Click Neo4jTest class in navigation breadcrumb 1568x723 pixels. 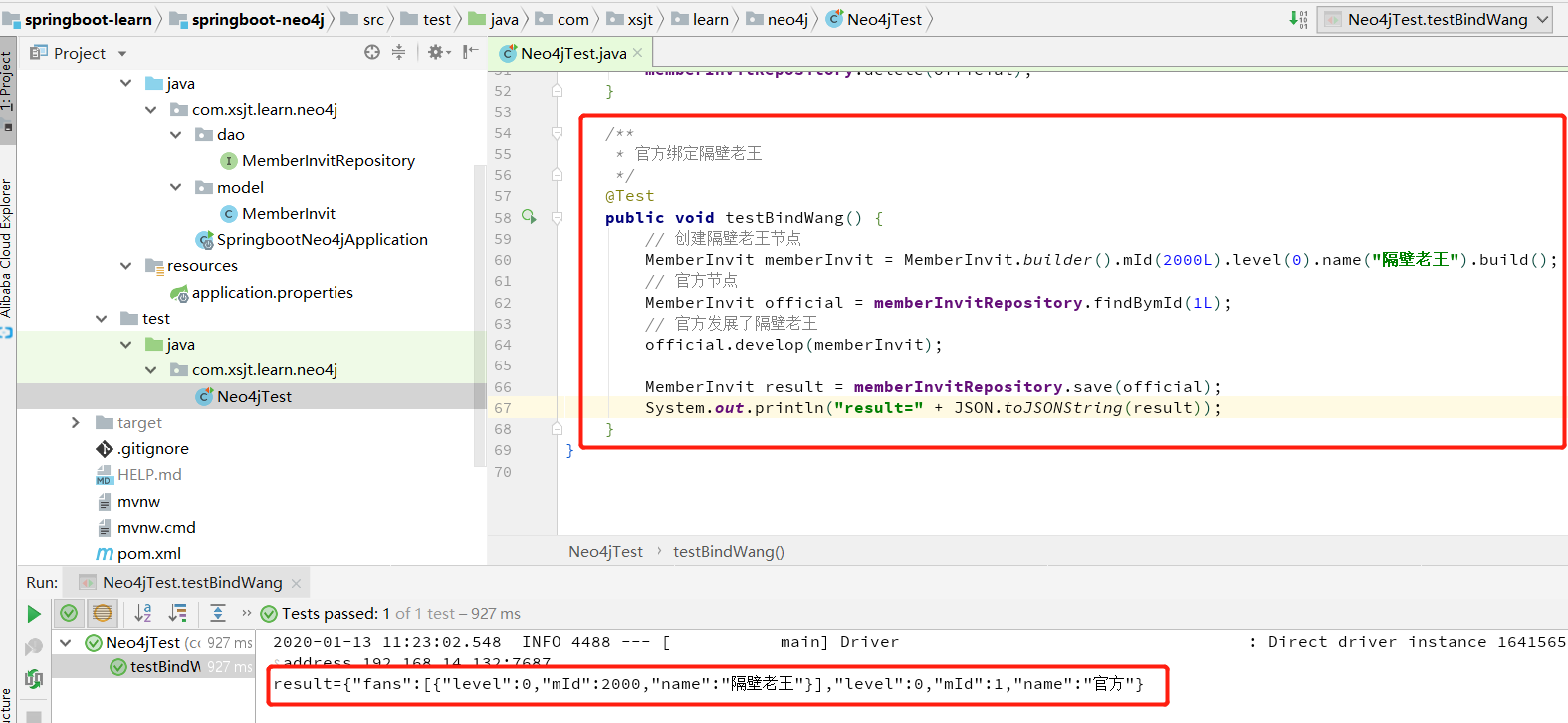[874, 19]
